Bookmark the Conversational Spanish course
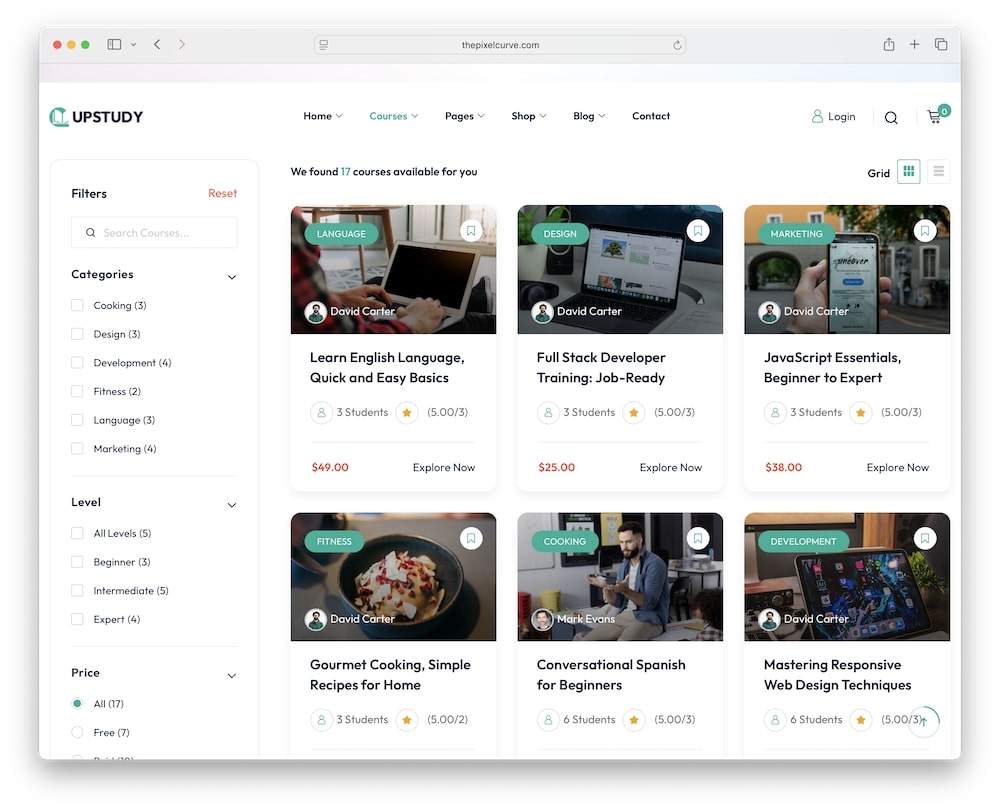Viewport: 1000px width, 811px height. tap(698, 539)
